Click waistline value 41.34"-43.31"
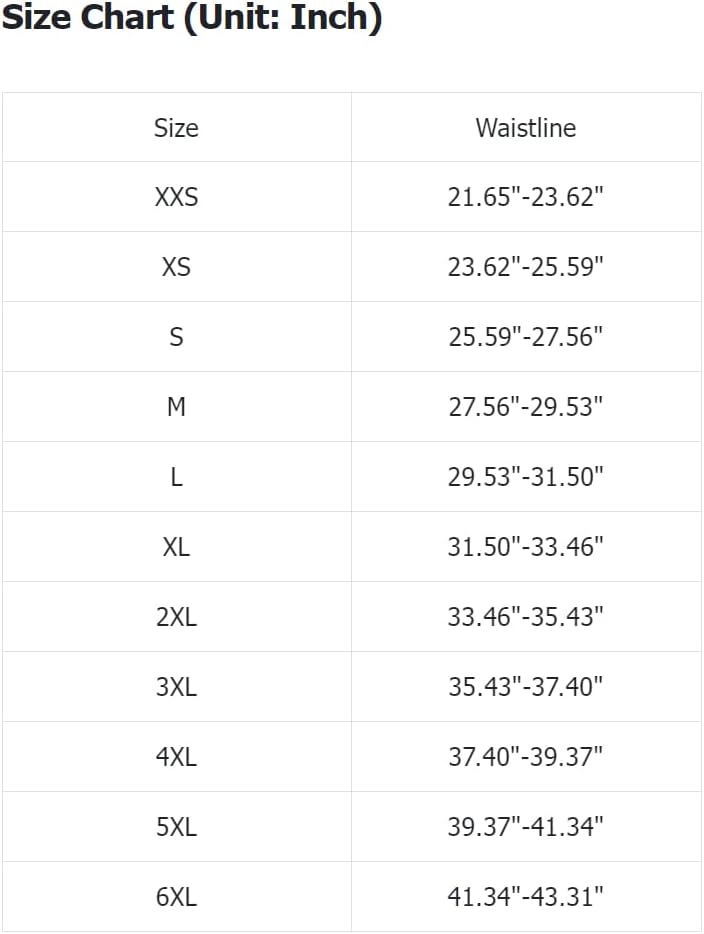 tap(526, 897)
